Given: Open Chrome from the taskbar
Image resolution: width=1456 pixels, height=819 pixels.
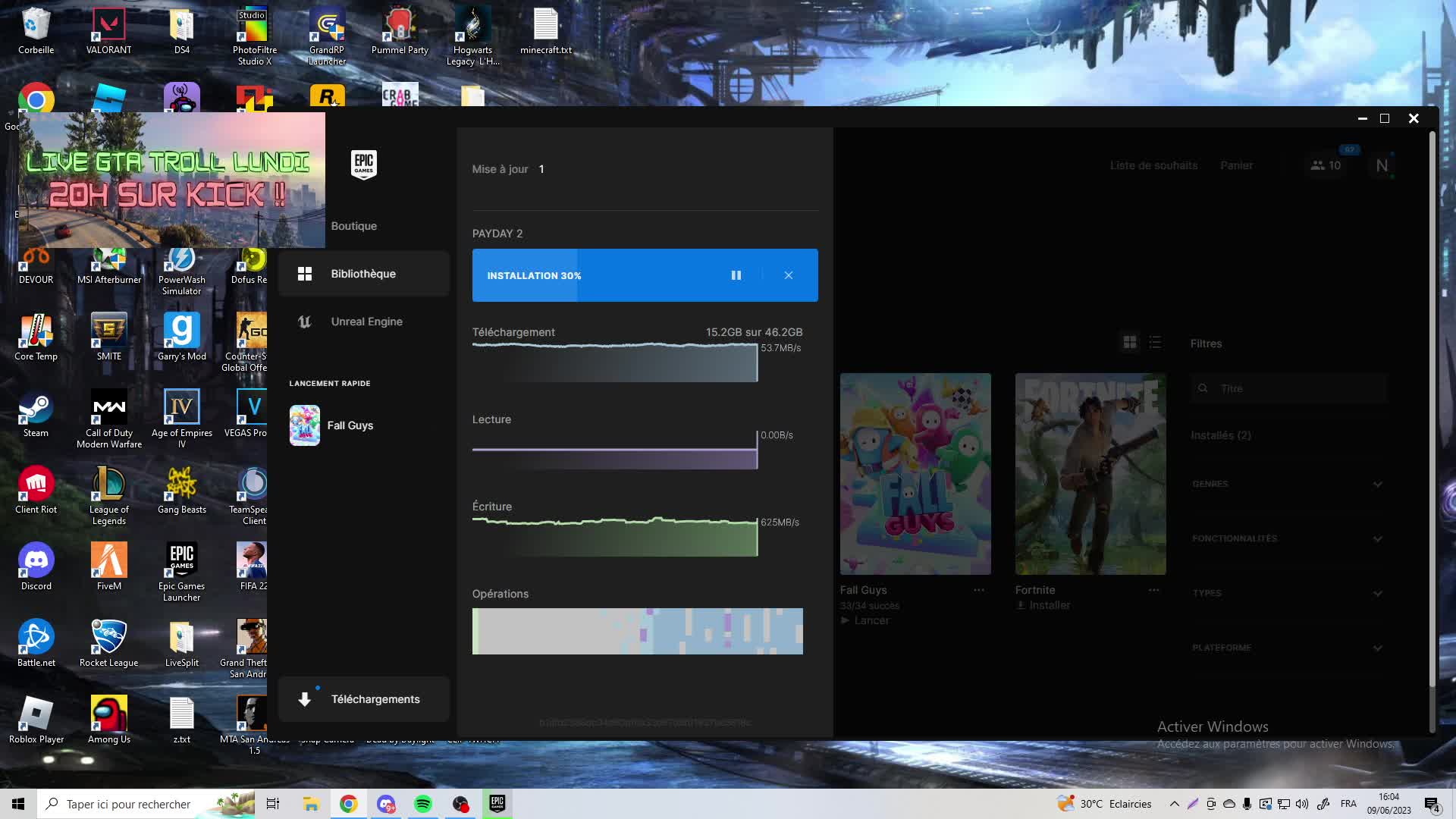Looking at the screenshot, I should point(348,804).
